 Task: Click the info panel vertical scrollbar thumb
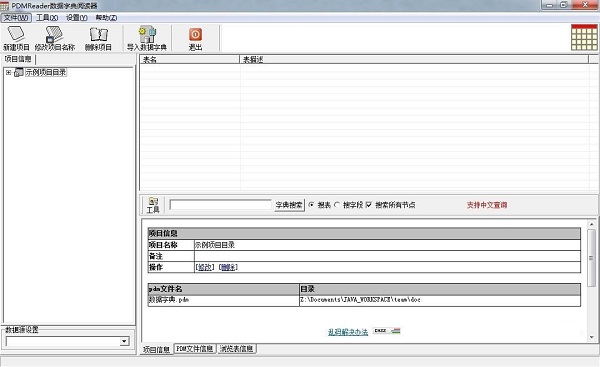coord(592,258)
